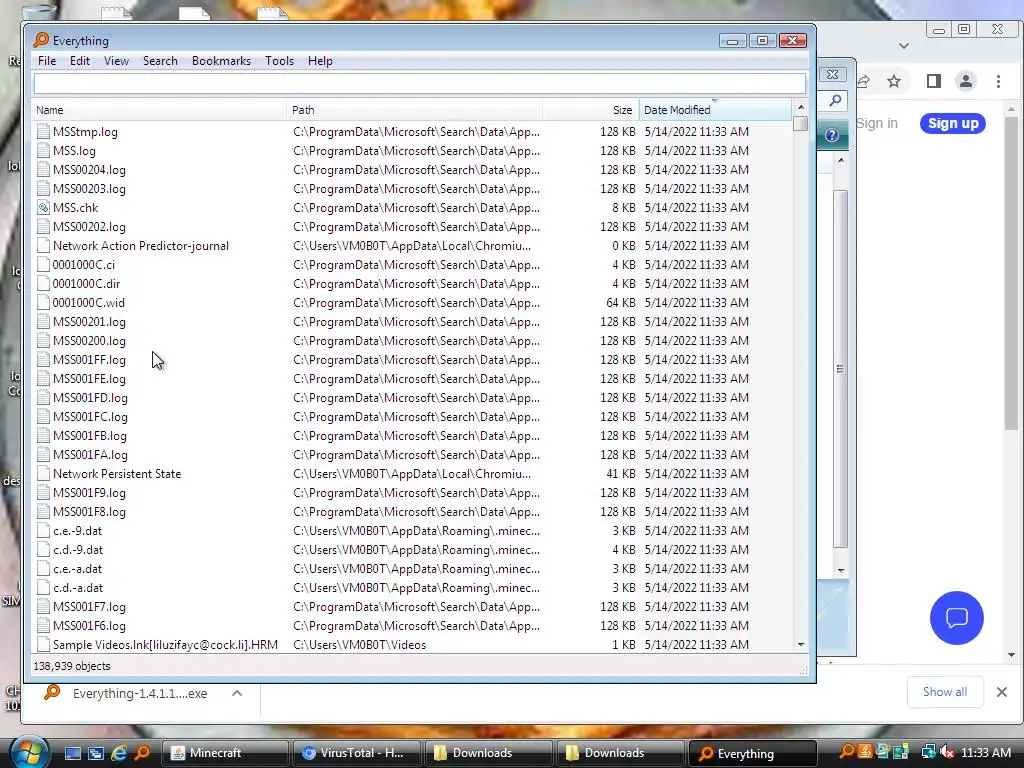Select the MSS00201.log file name
Viewport: 1024px width, 768px height.
(x=89, y=321)
